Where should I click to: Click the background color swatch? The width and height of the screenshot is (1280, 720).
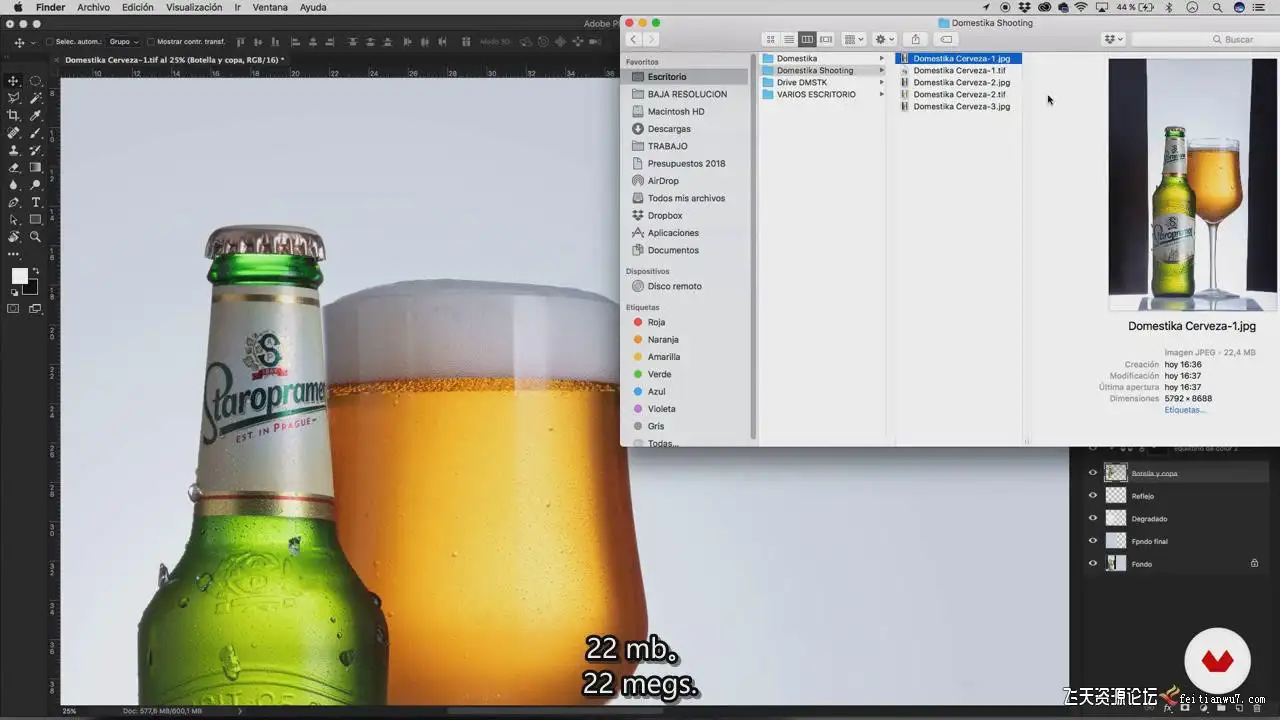32,288
